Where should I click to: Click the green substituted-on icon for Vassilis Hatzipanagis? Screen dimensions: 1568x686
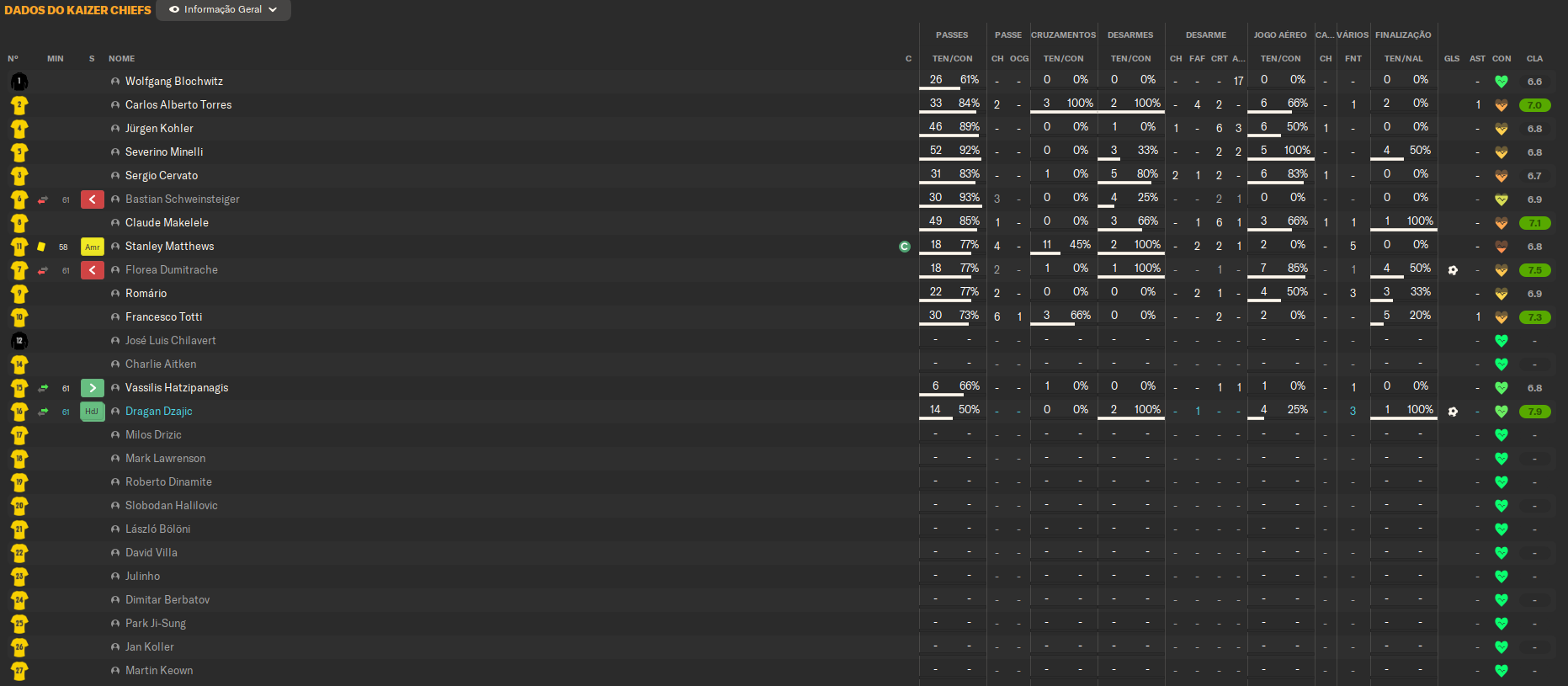tap(93, 388)
